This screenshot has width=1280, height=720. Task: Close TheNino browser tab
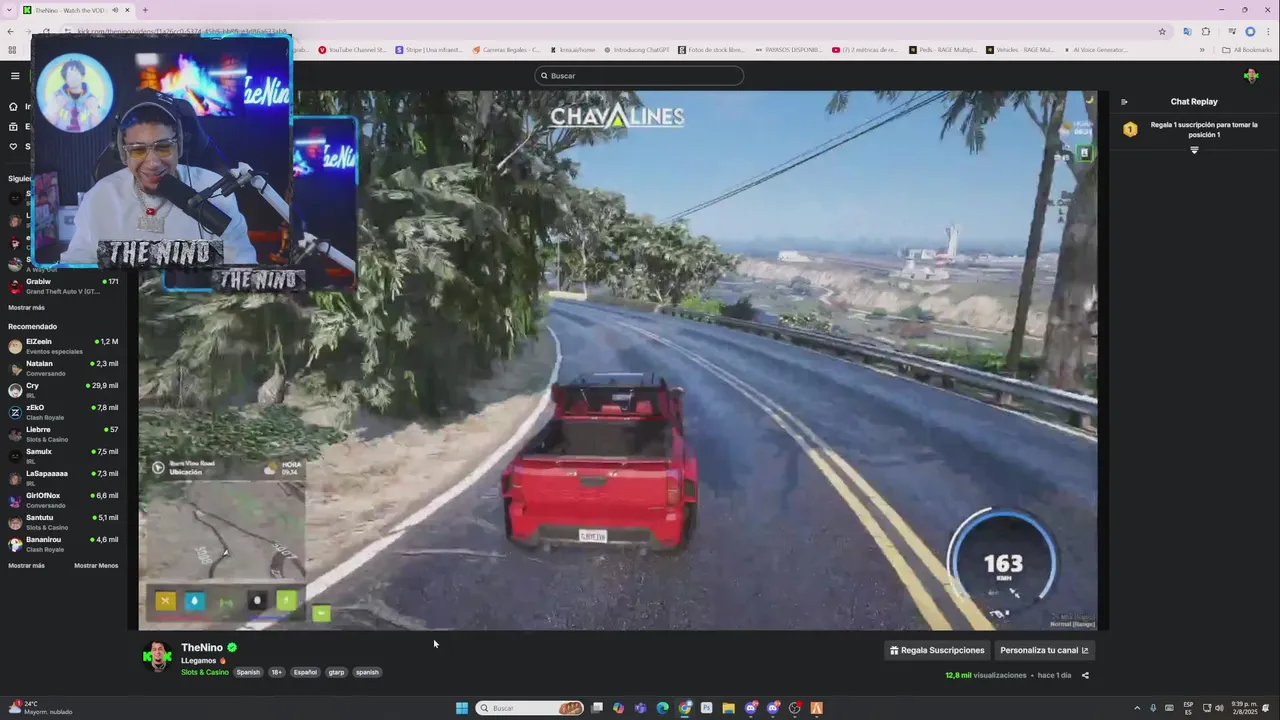click(127, 10)
